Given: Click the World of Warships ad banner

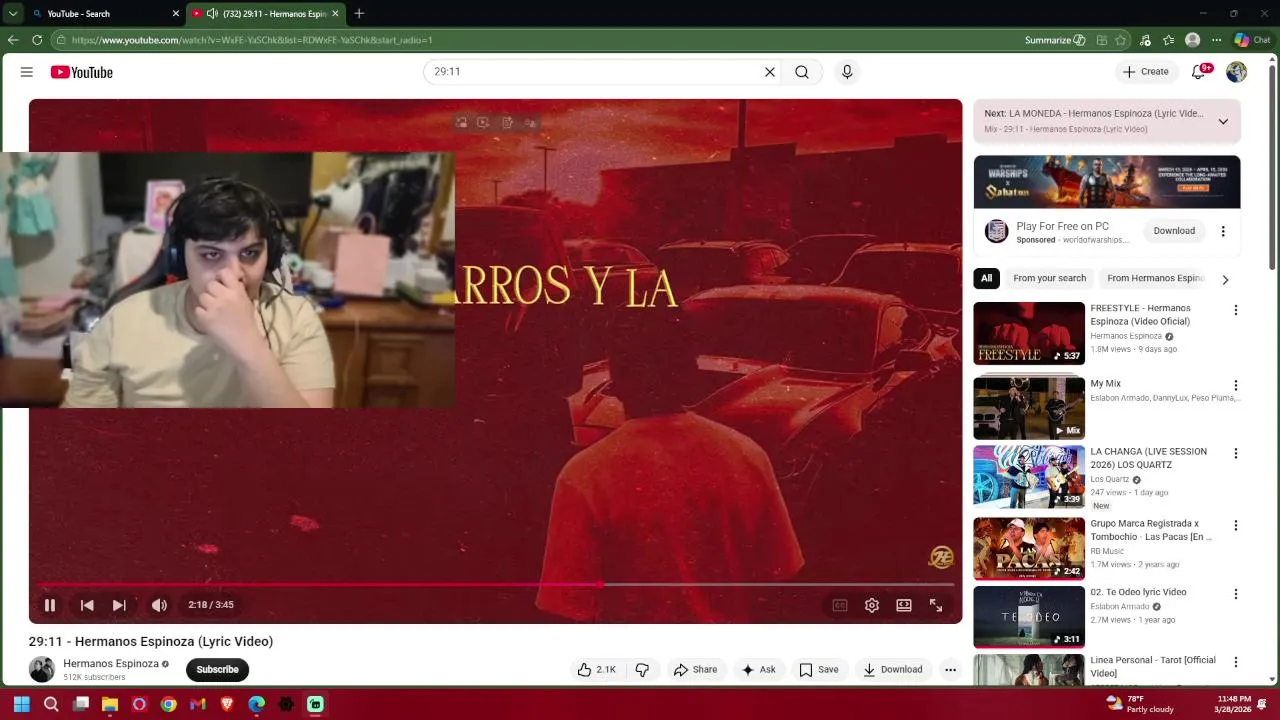Looking at the screenshot, I should (x=1107, y=181).
